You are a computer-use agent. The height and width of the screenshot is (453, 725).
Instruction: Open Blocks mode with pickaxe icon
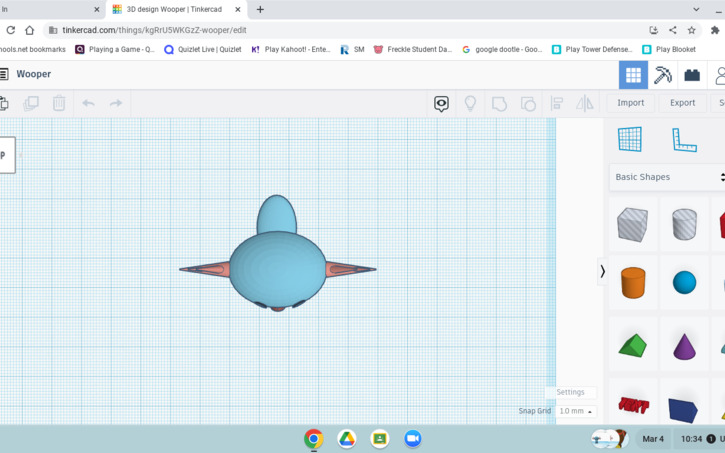pos(663,75)
